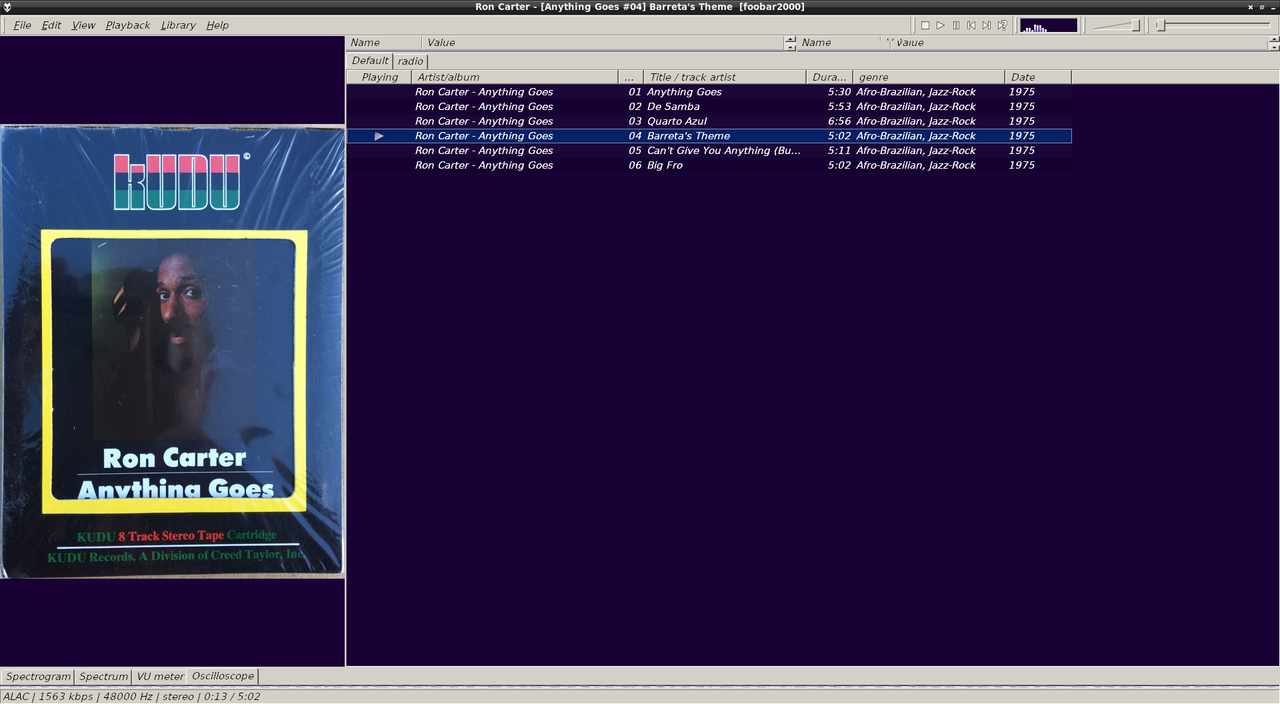This screenshot has height=704, width=1280.
Task: Click the genre cell of Anything Goes row
Action: point(915,92)
